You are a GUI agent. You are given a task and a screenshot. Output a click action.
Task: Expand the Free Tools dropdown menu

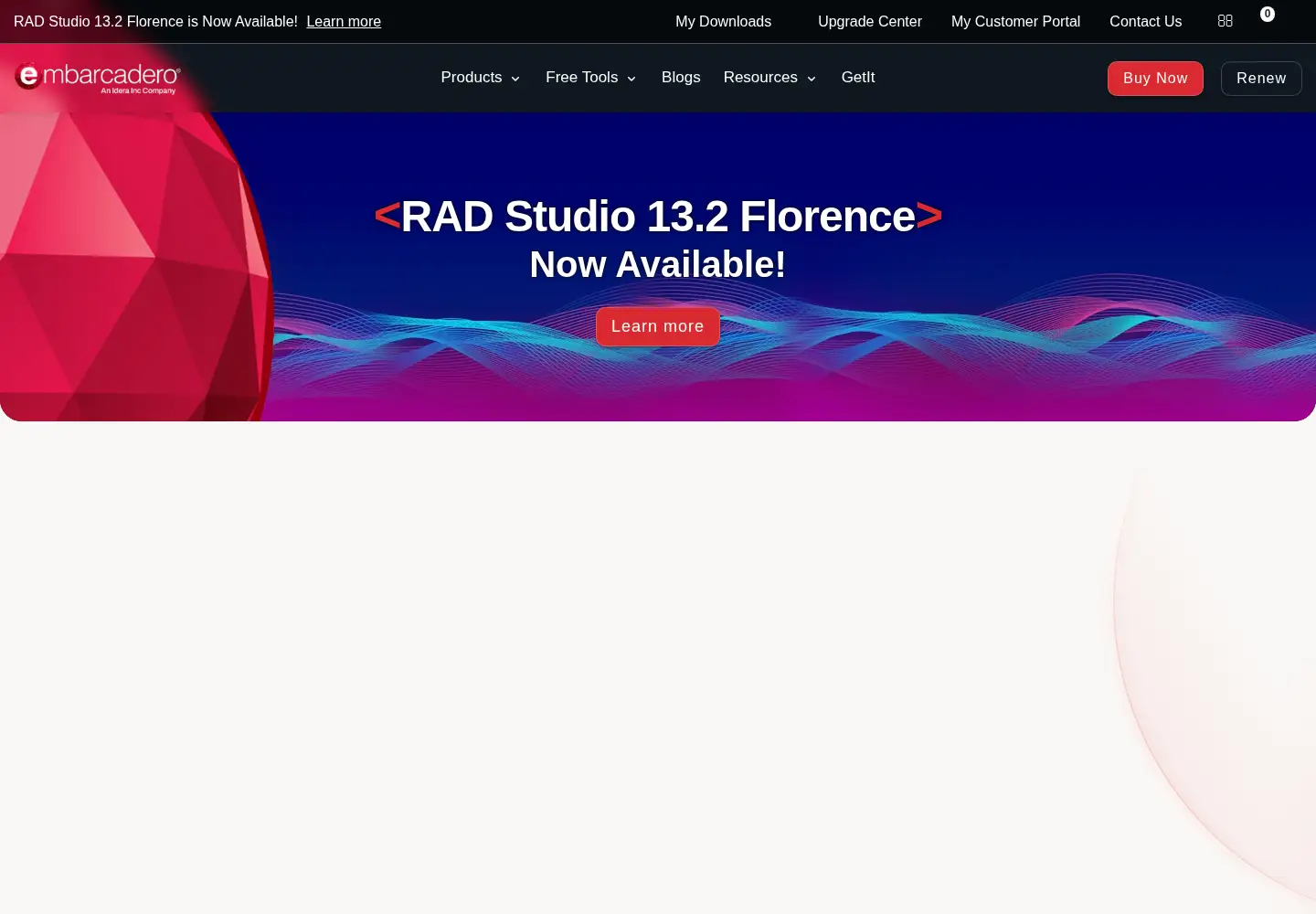[591, 78]
